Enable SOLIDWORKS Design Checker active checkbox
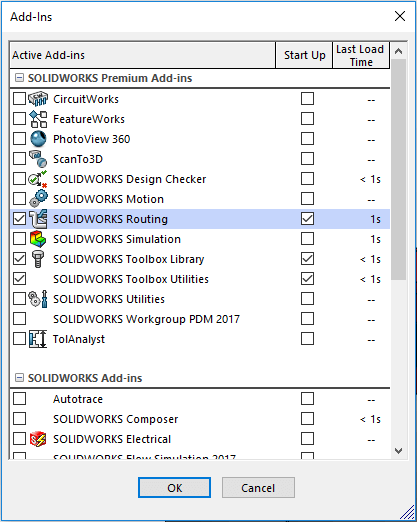This screenshot has height=522, width=417. point(19,179)
